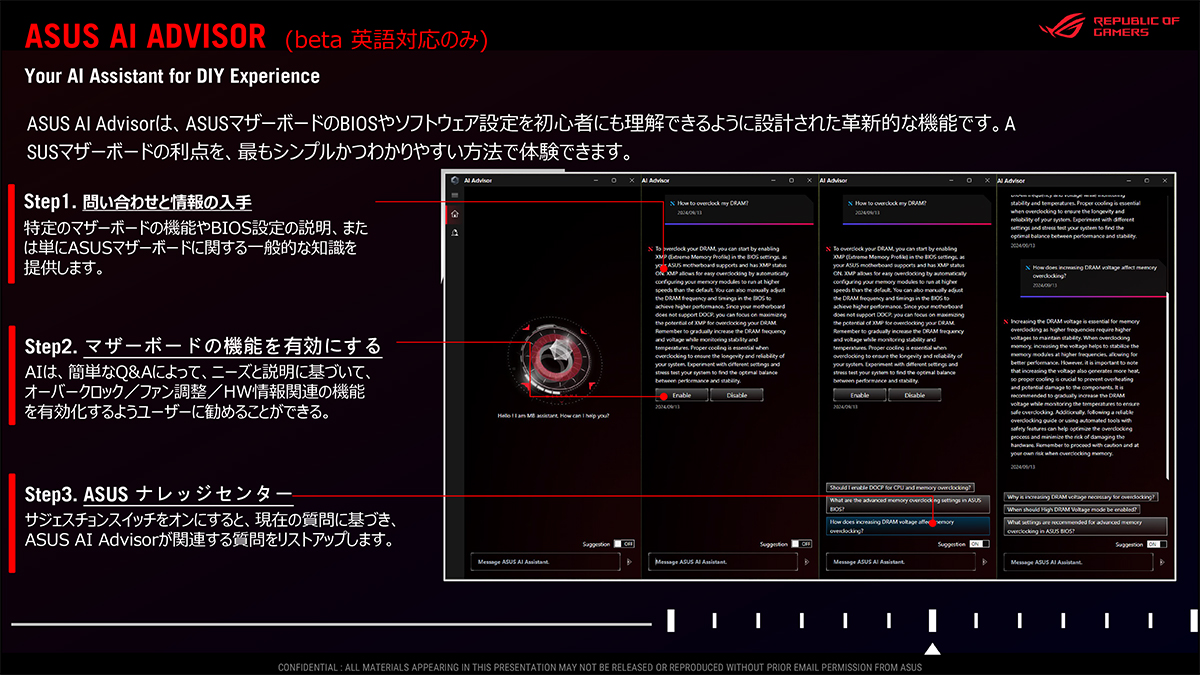Image resolution: width=1200 pixels, height=675 pixels.
Task: Click Enable in the chat window with Suggestion OFF
Action: click(x=681, y=395)
